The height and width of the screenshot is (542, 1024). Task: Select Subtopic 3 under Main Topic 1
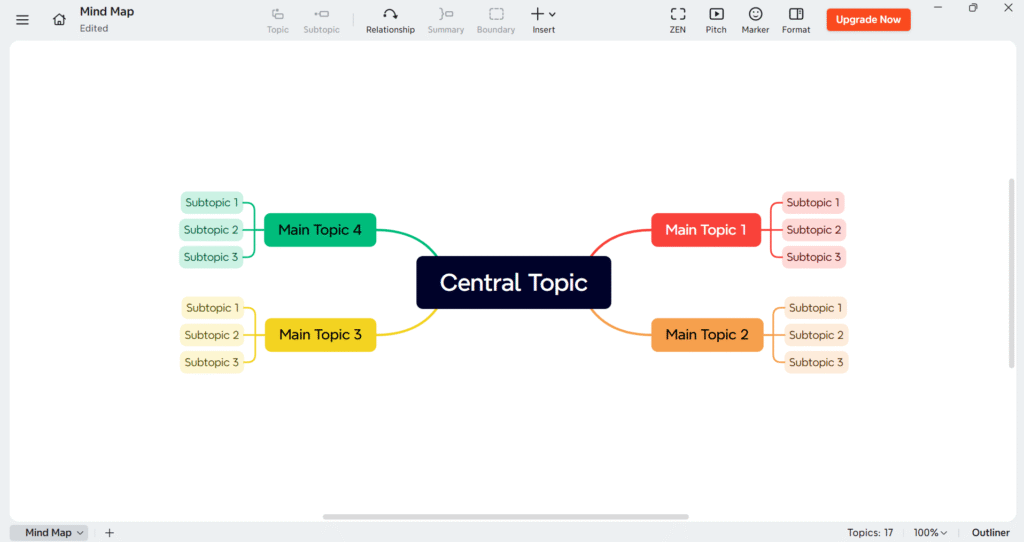coord(814,257)
